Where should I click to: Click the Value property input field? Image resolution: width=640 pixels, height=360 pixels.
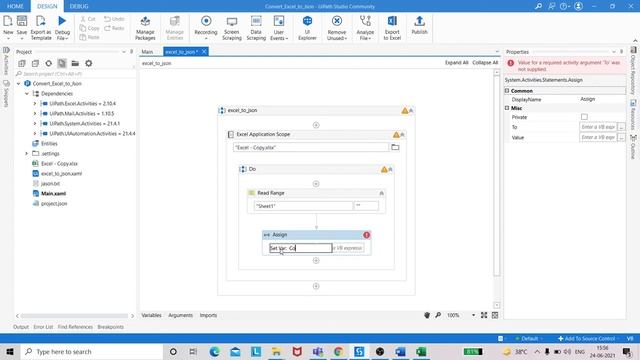(x=598, y=138)
